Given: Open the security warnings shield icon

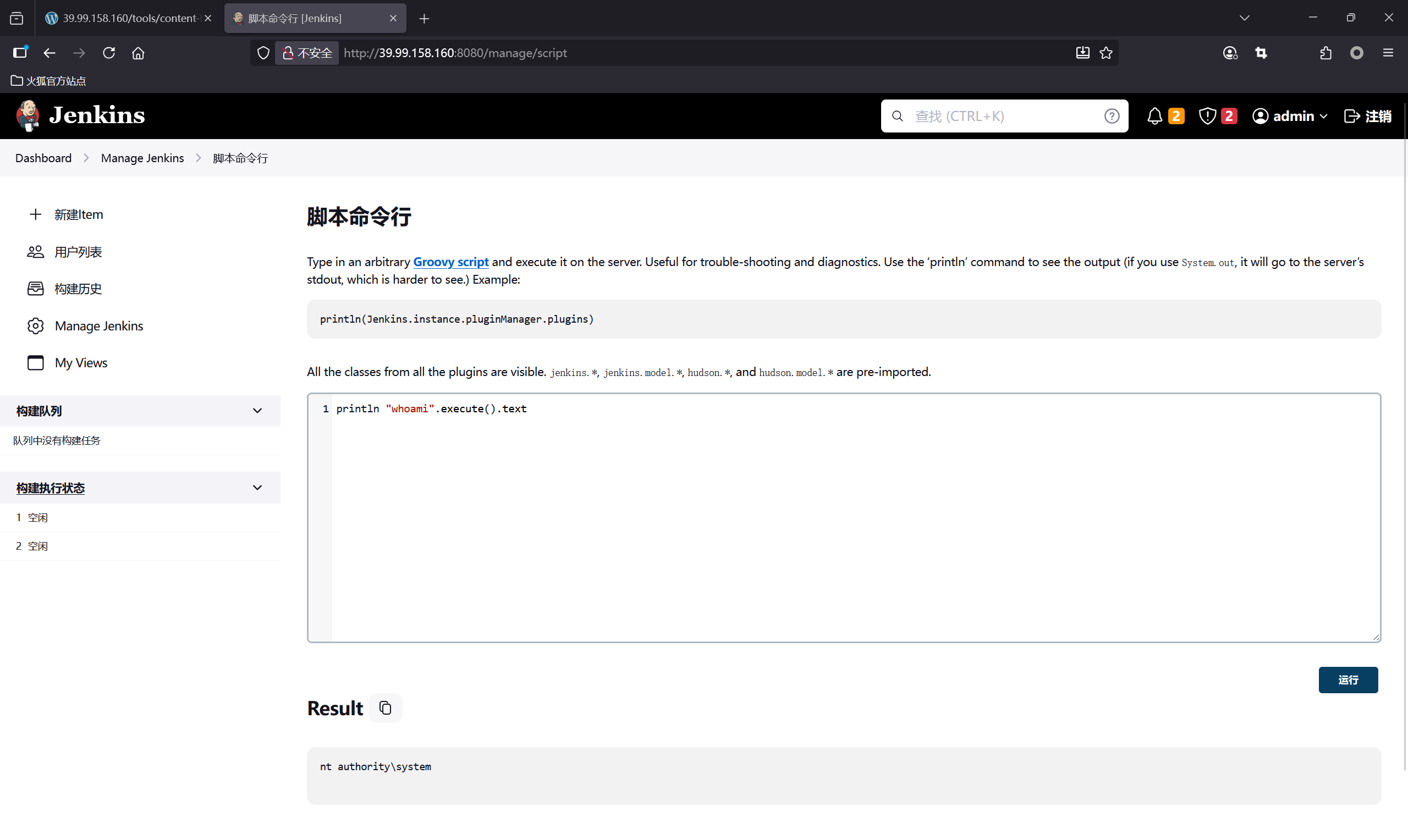Looking at the screenshot, I should 1207,116.
